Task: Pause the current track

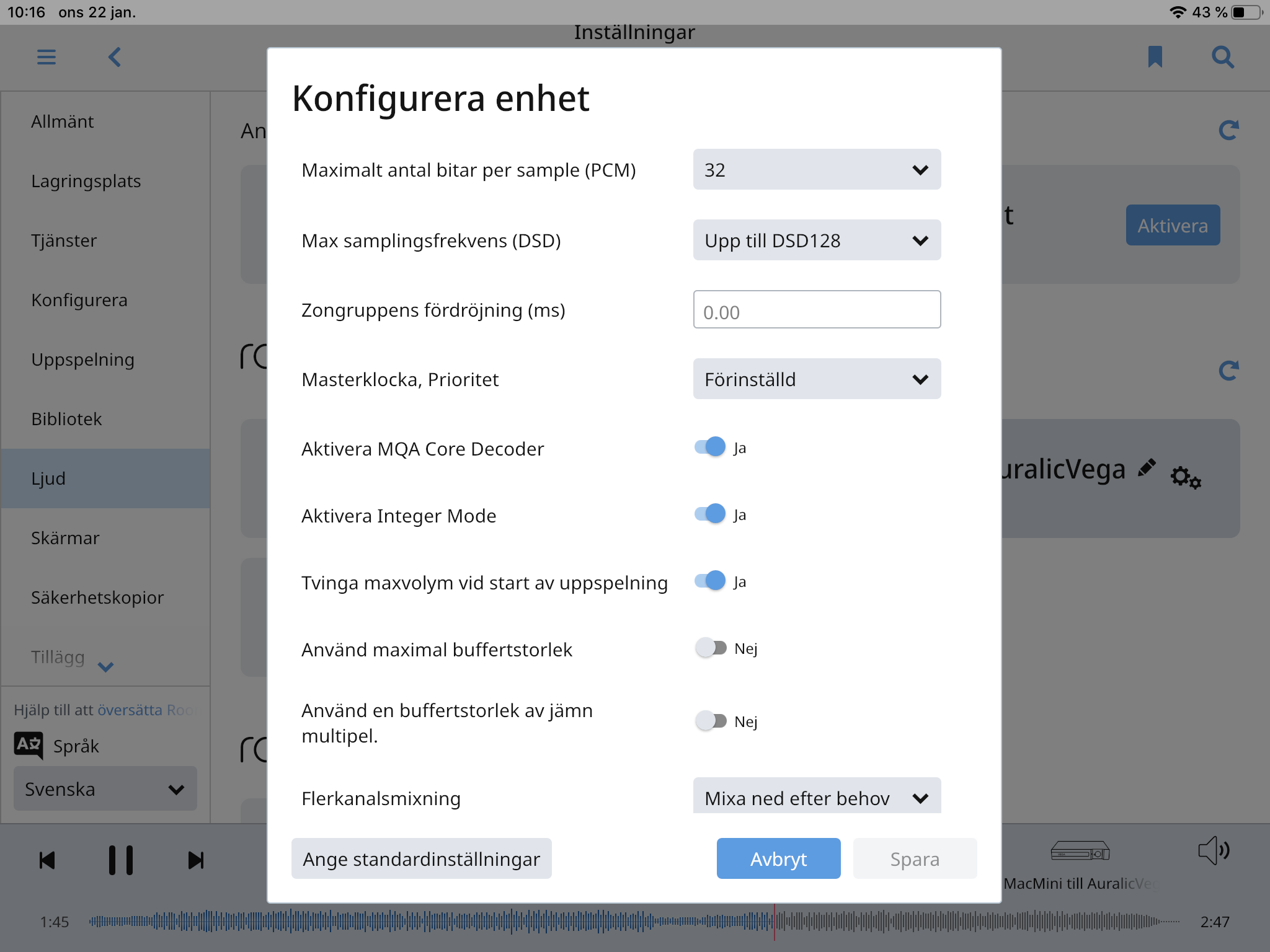Action: pos(121,860)
